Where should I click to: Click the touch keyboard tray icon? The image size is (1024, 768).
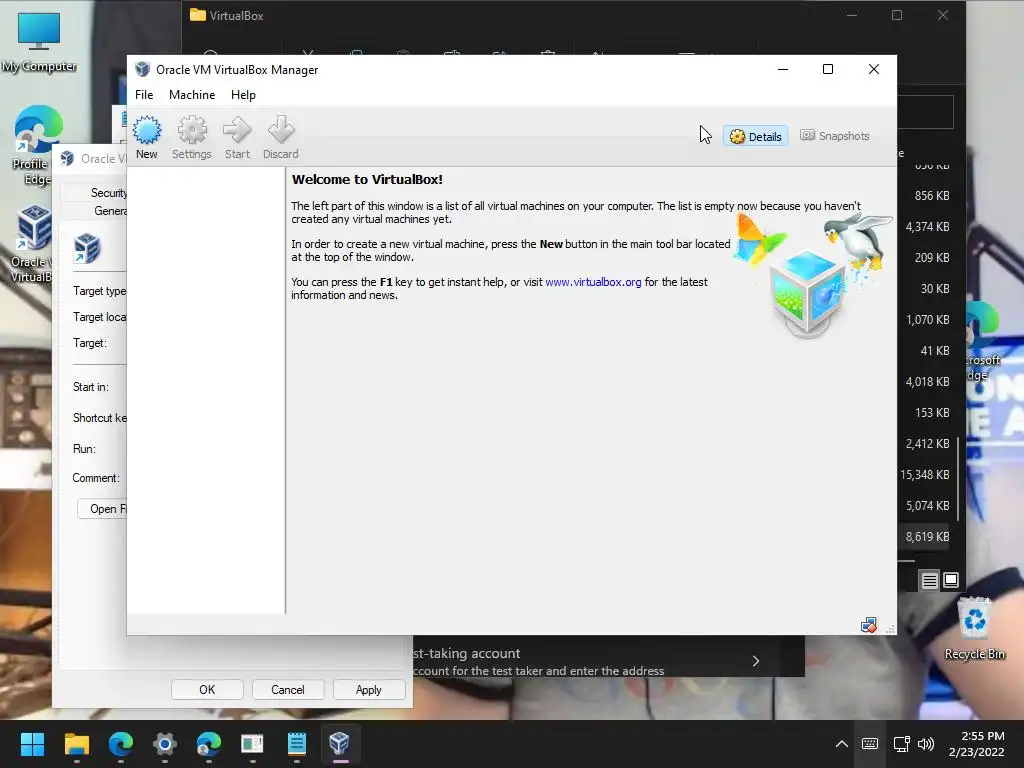click(870, 744)
